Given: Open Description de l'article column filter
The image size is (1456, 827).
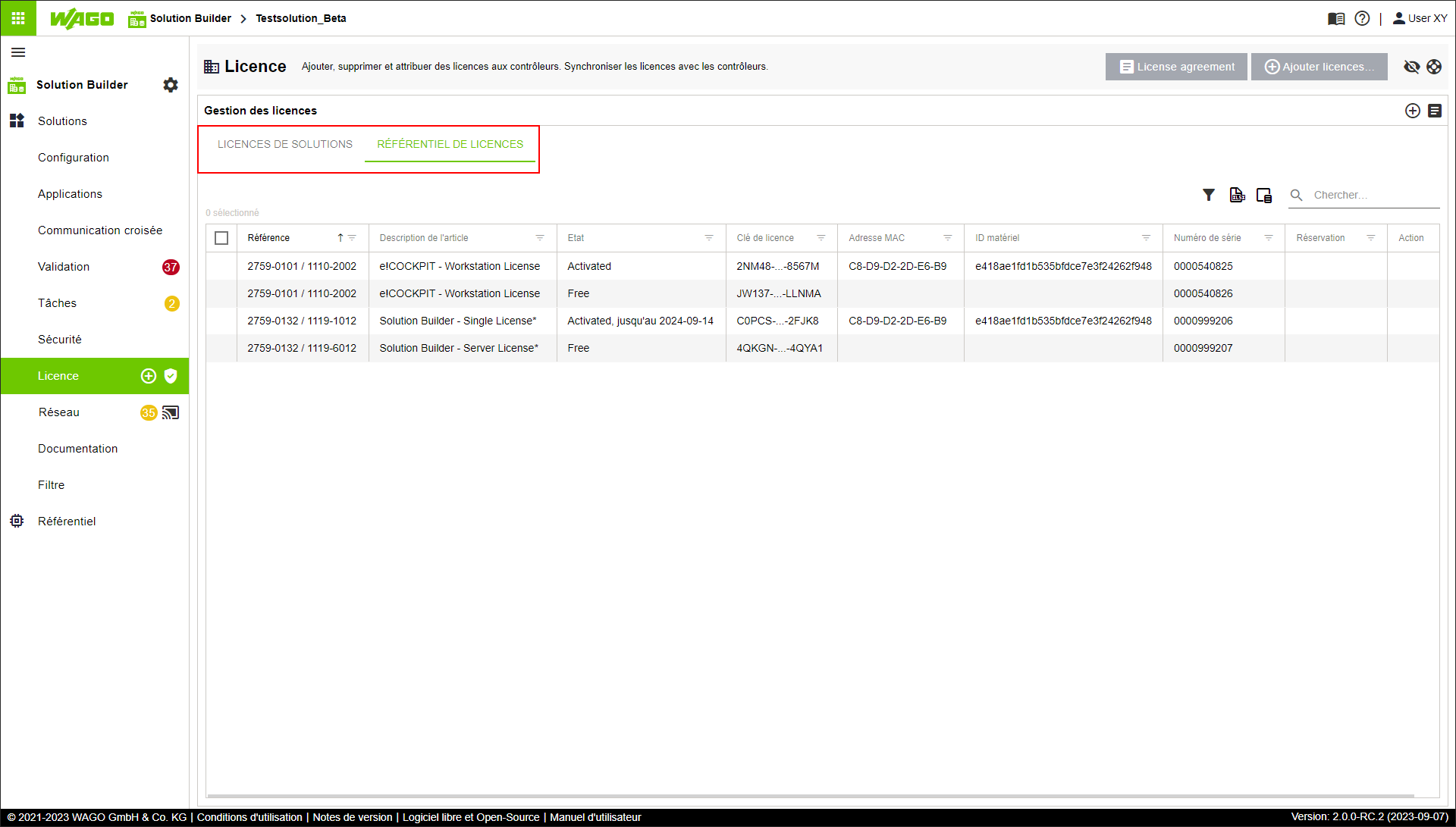Looking at the screenshot, I should click(540, 238).
